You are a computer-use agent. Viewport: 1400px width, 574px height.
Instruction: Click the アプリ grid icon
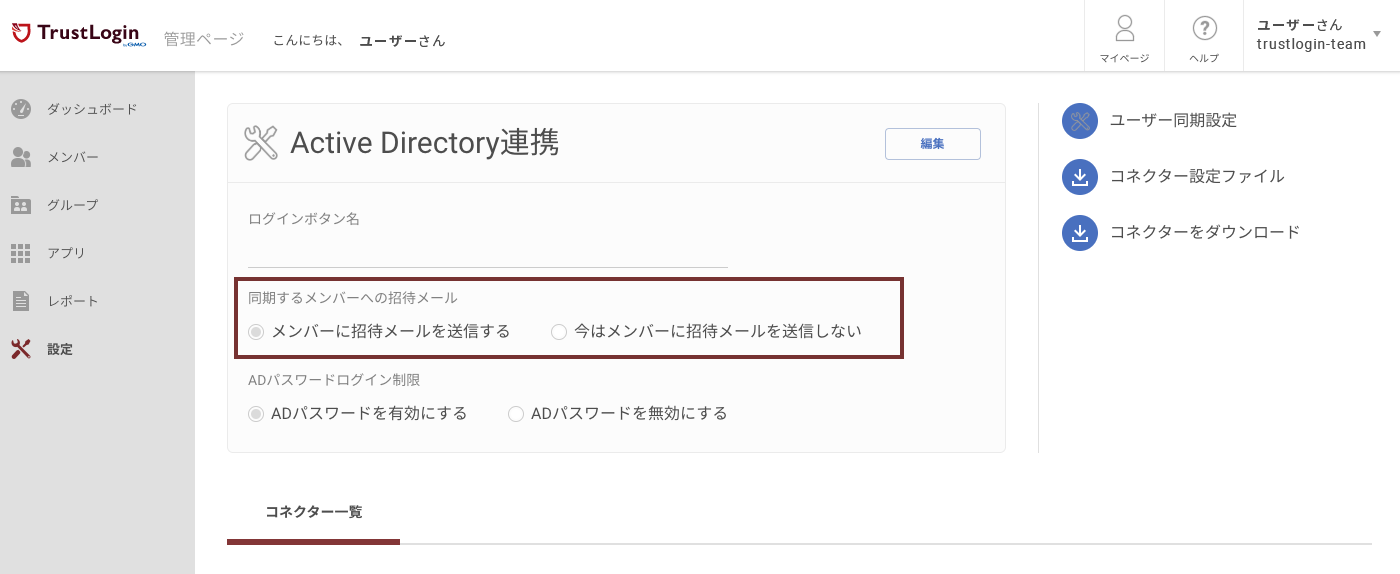pyautogui.click(x=21, y=253)
